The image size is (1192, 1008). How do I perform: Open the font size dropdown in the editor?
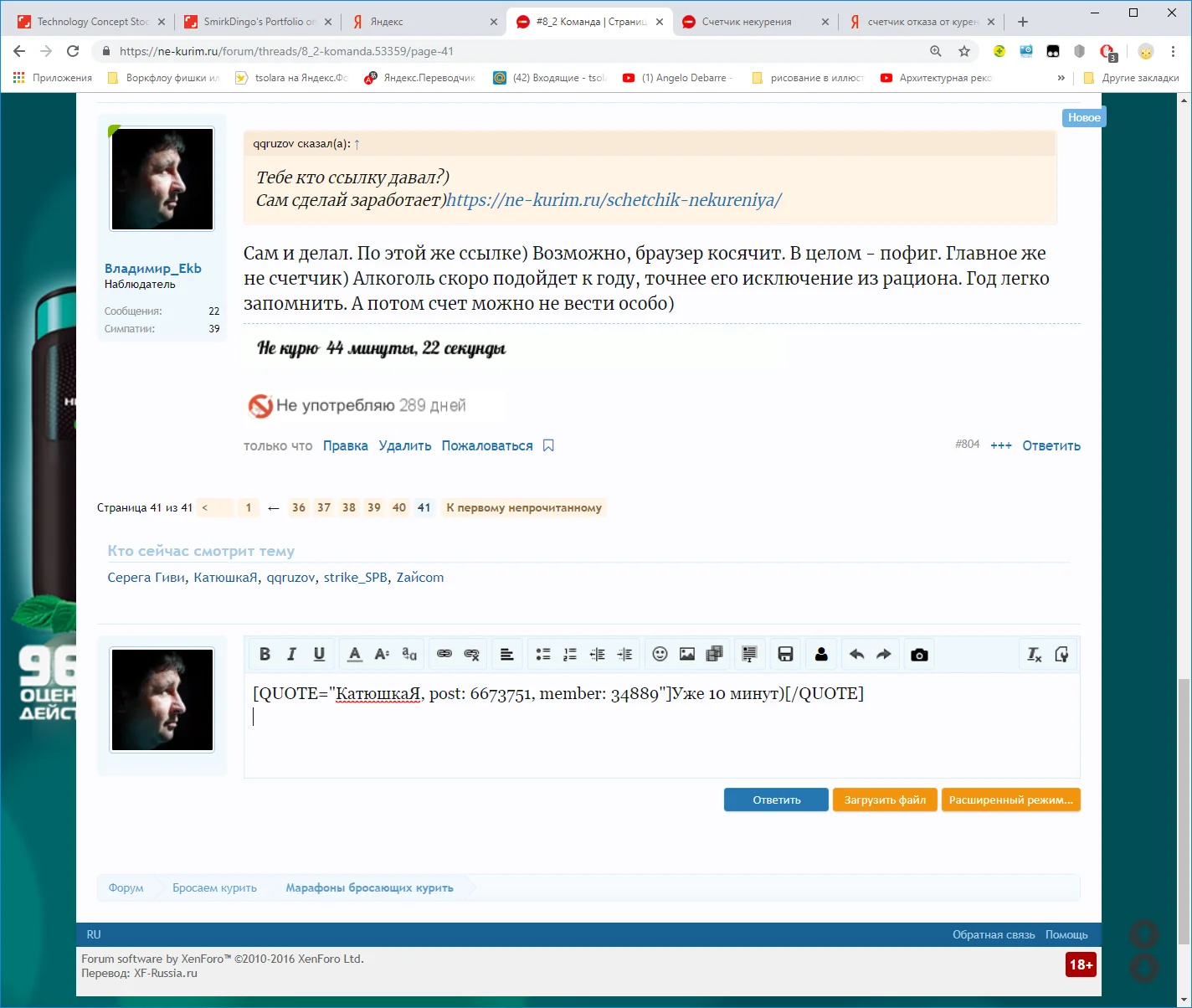click(x=382, y=655)
